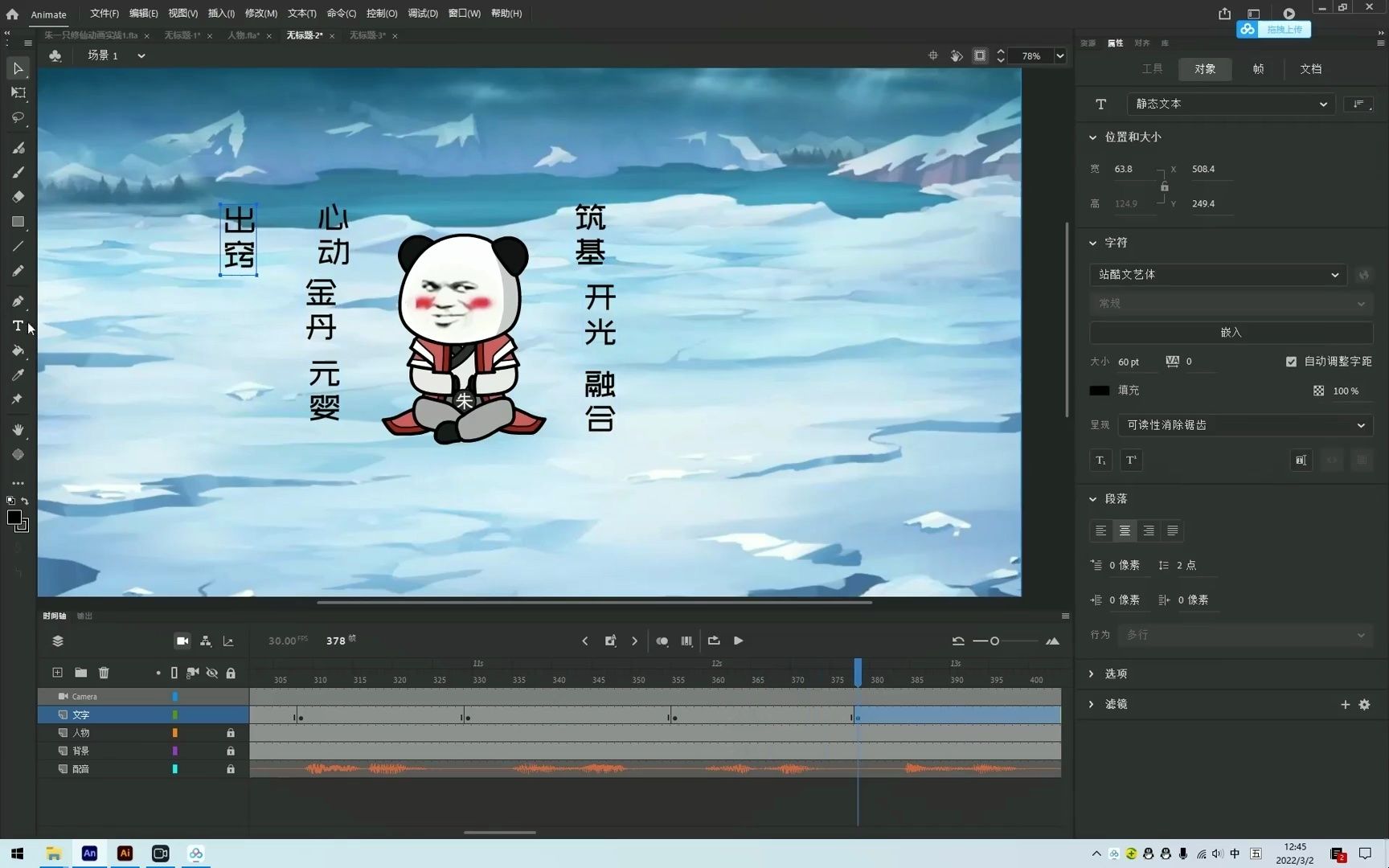Toggle the width-height constrain lock

[x=1164, y=186]
